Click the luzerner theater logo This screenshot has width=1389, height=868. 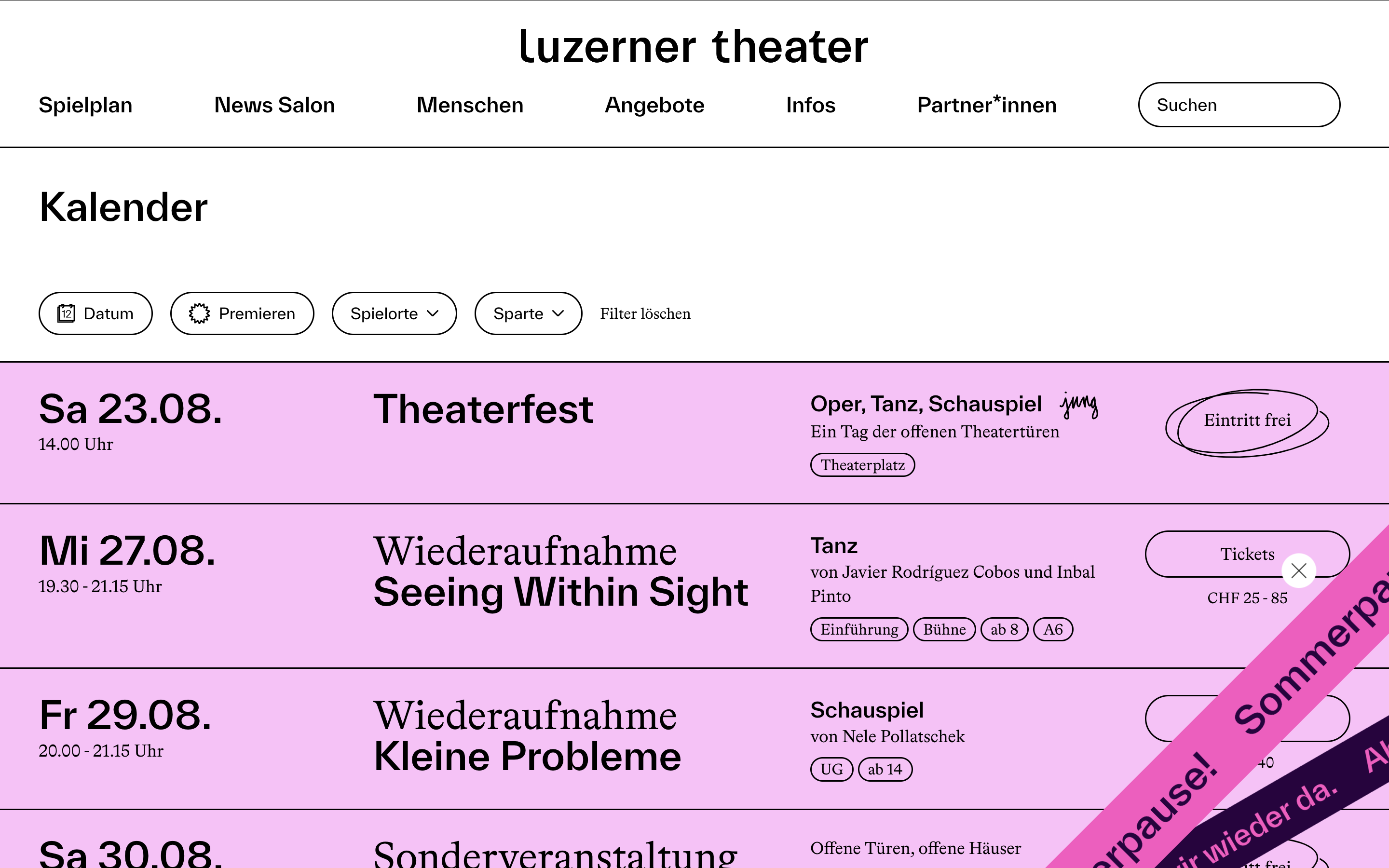click(694, 47)
